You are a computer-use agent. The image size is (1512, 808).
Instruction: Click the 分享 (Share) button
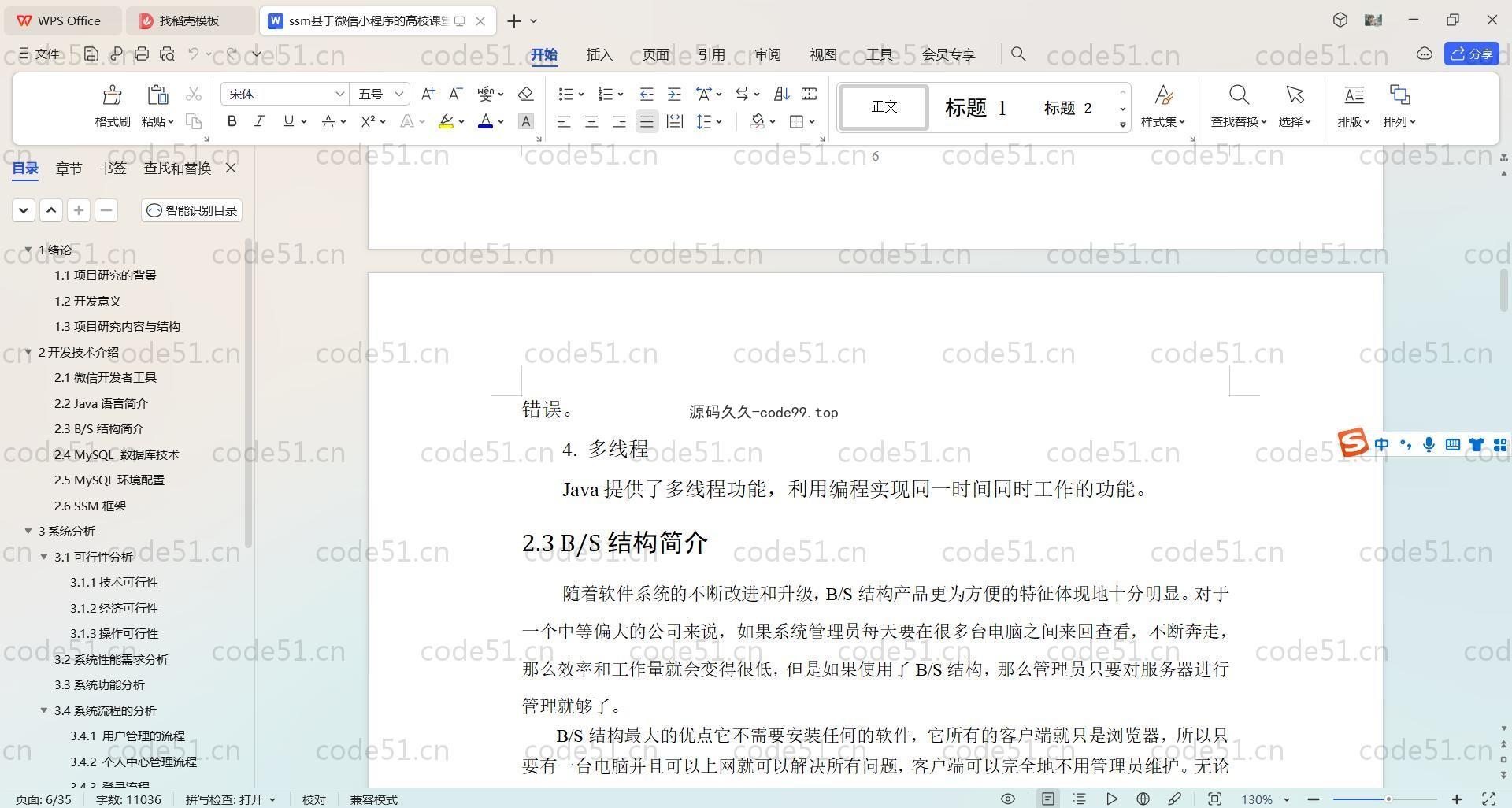click(1472, 54)
